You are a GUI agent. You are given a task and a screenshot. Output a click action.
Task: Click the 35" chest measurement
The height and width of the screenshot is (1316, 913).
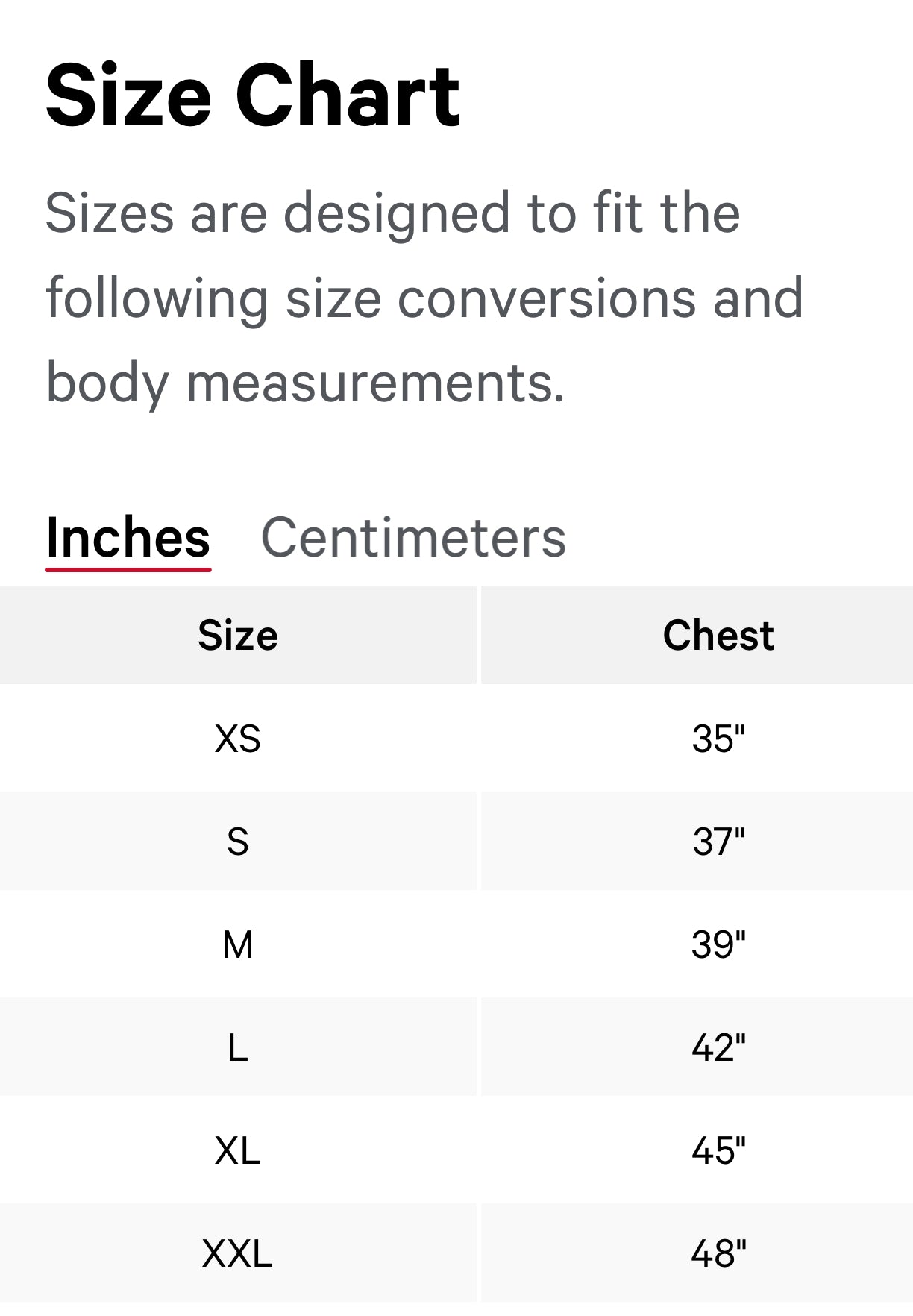point(718,739)
